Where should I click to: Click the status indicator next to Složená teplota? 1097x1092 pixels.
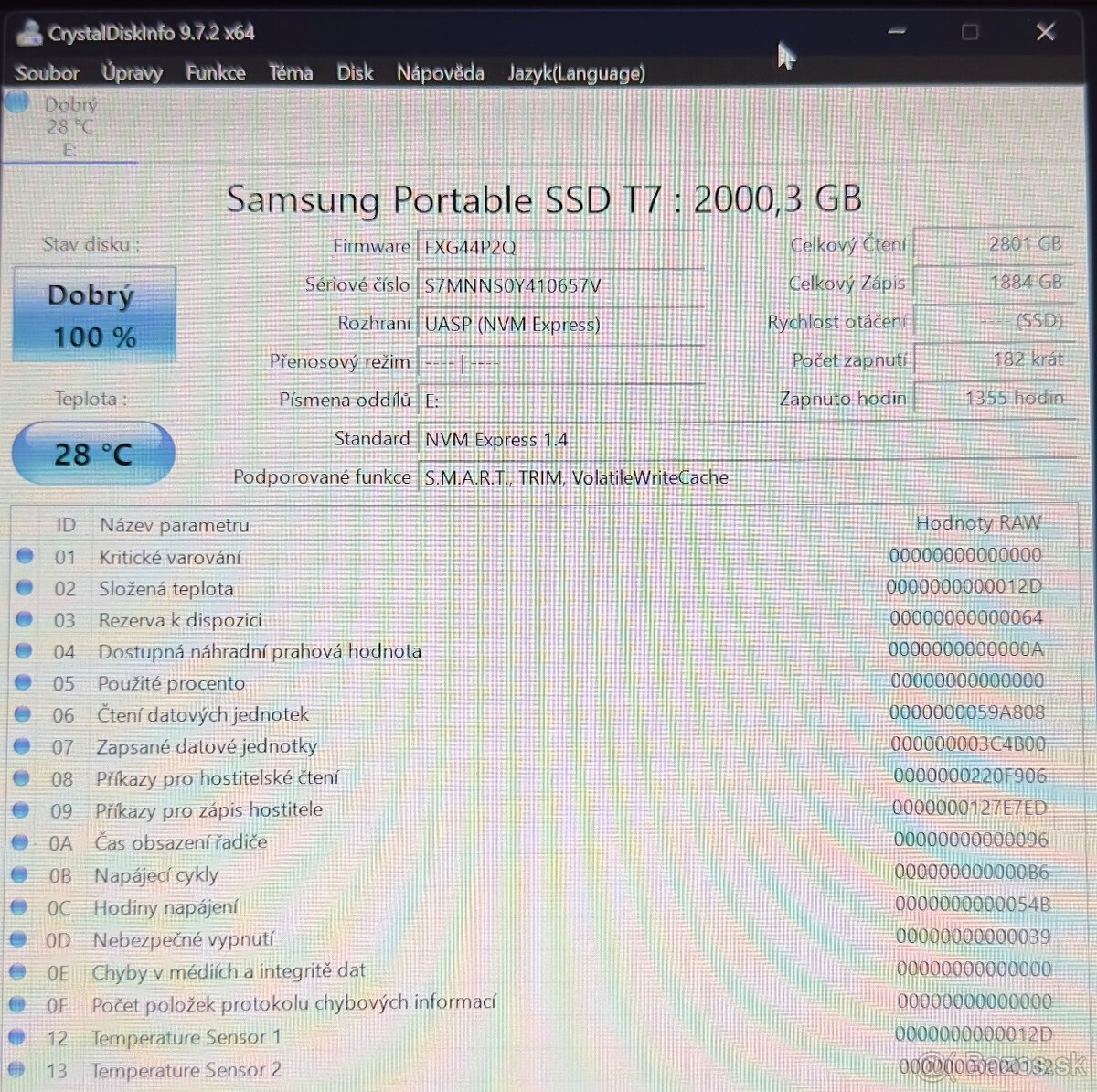pos(25,587)
